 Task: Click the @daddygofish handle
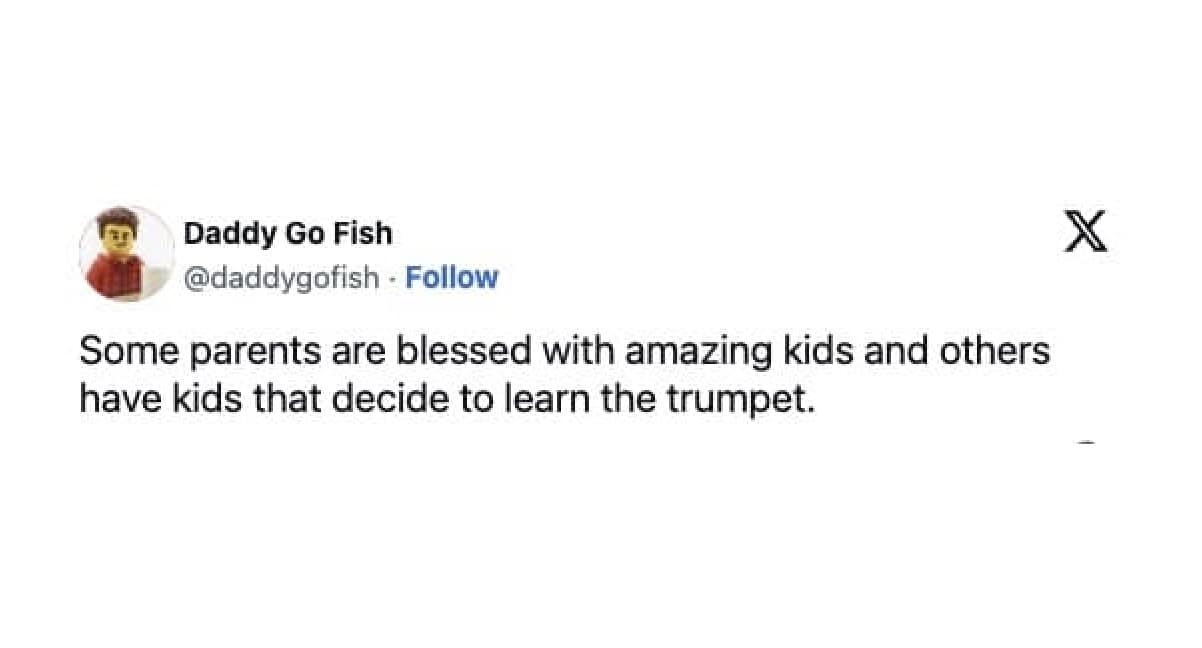(x=281, y=277)
